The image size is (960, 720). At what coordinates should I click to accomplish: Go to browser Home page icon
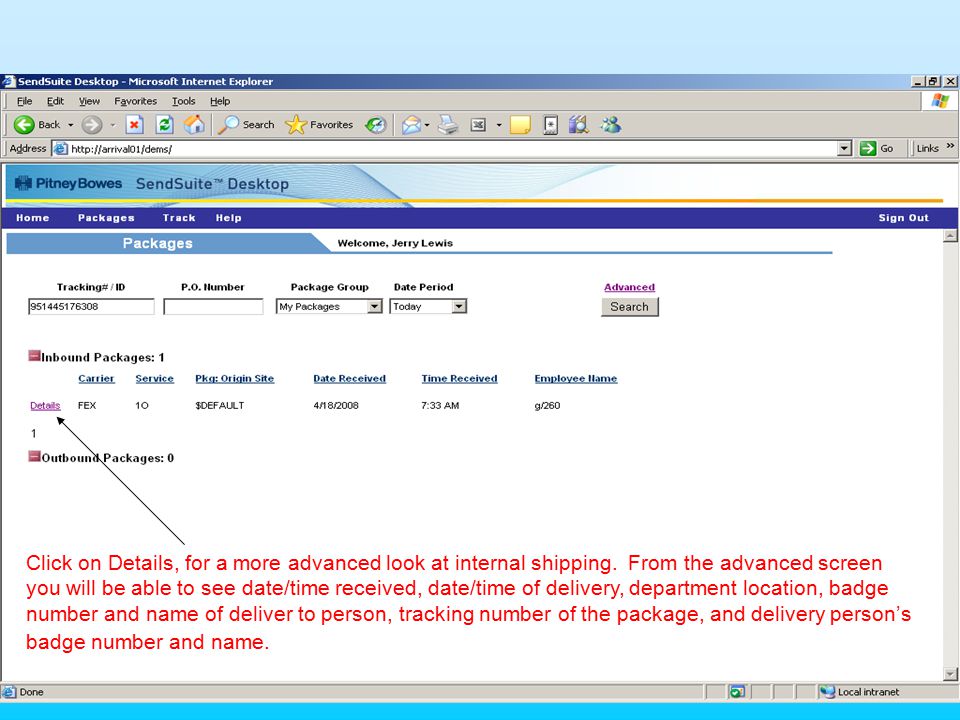(194, 124)
